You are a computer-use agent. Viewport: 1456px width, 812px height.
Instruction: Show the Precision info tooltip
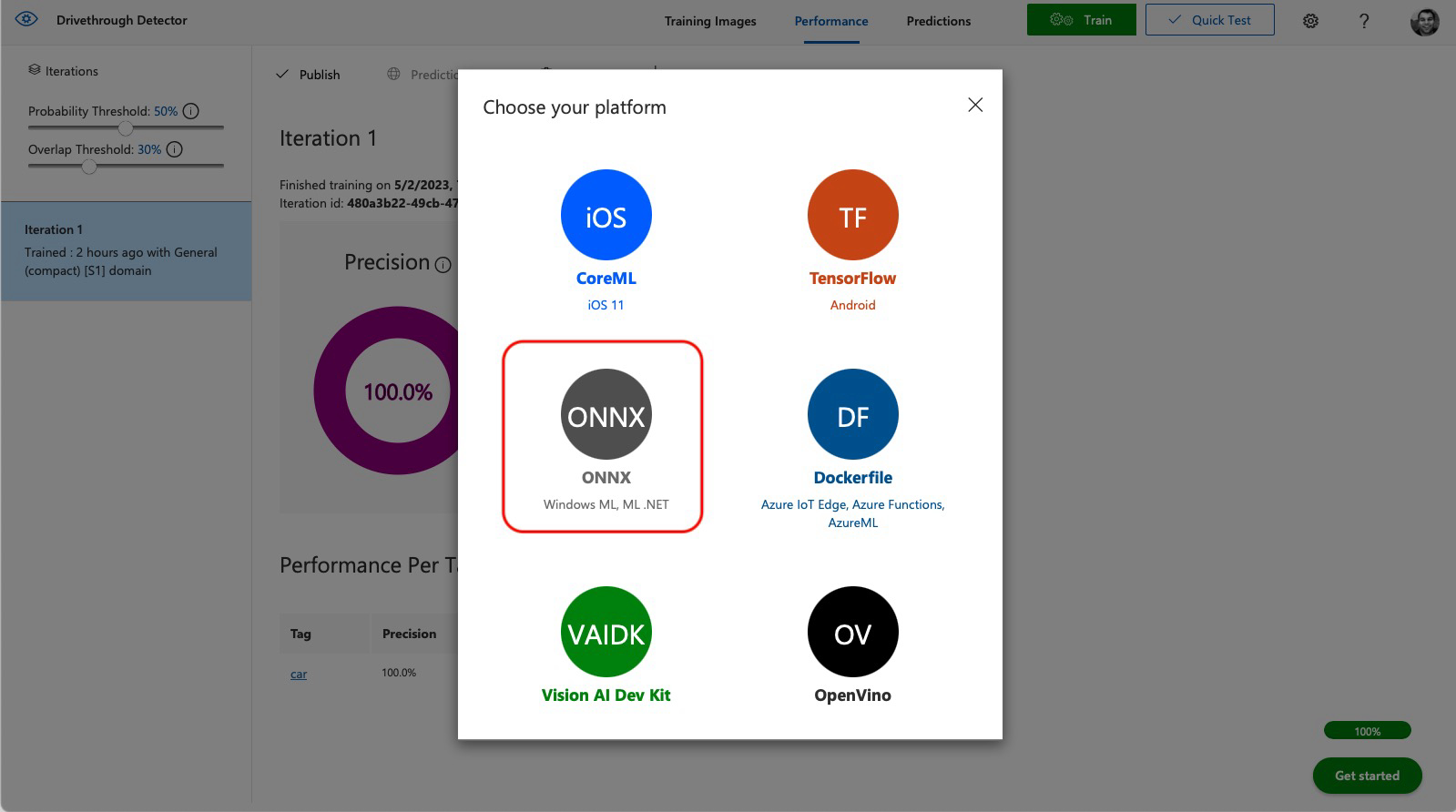[x=443, y=265]
